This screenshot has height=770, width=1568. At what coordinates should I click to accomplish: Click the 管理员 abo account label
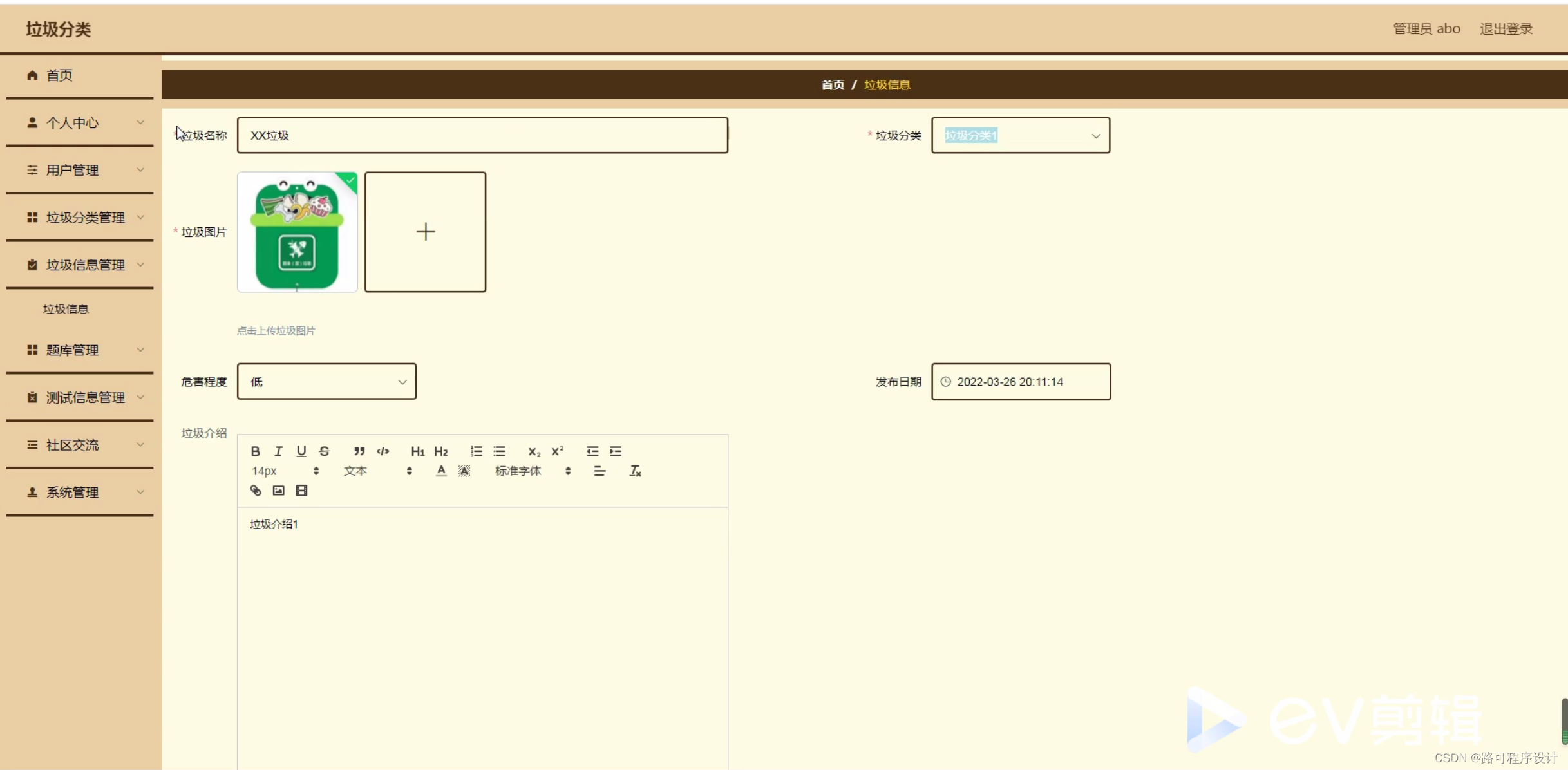[x=1426, y=29]
